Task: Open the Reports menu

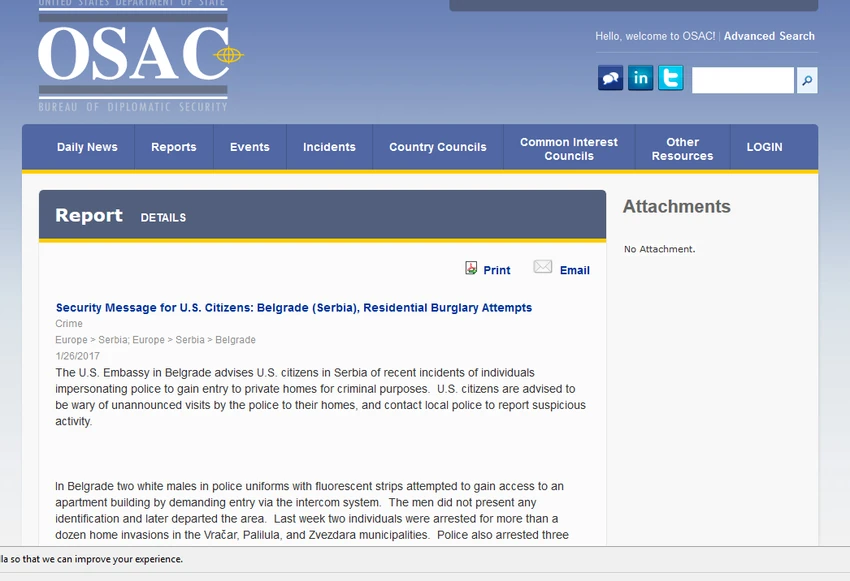Action: (x=173, y=147)
